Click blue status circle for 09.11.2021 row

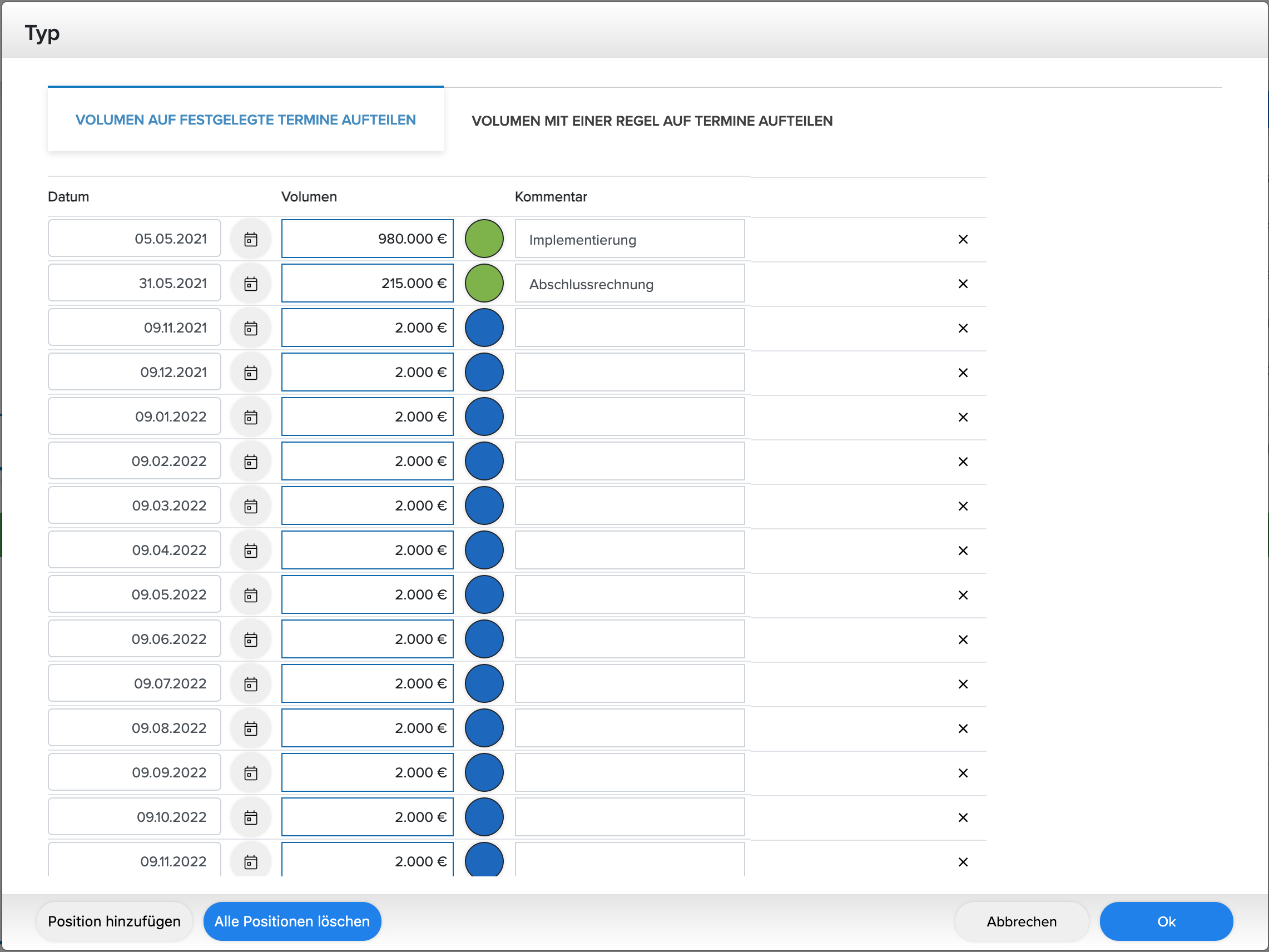484,328
